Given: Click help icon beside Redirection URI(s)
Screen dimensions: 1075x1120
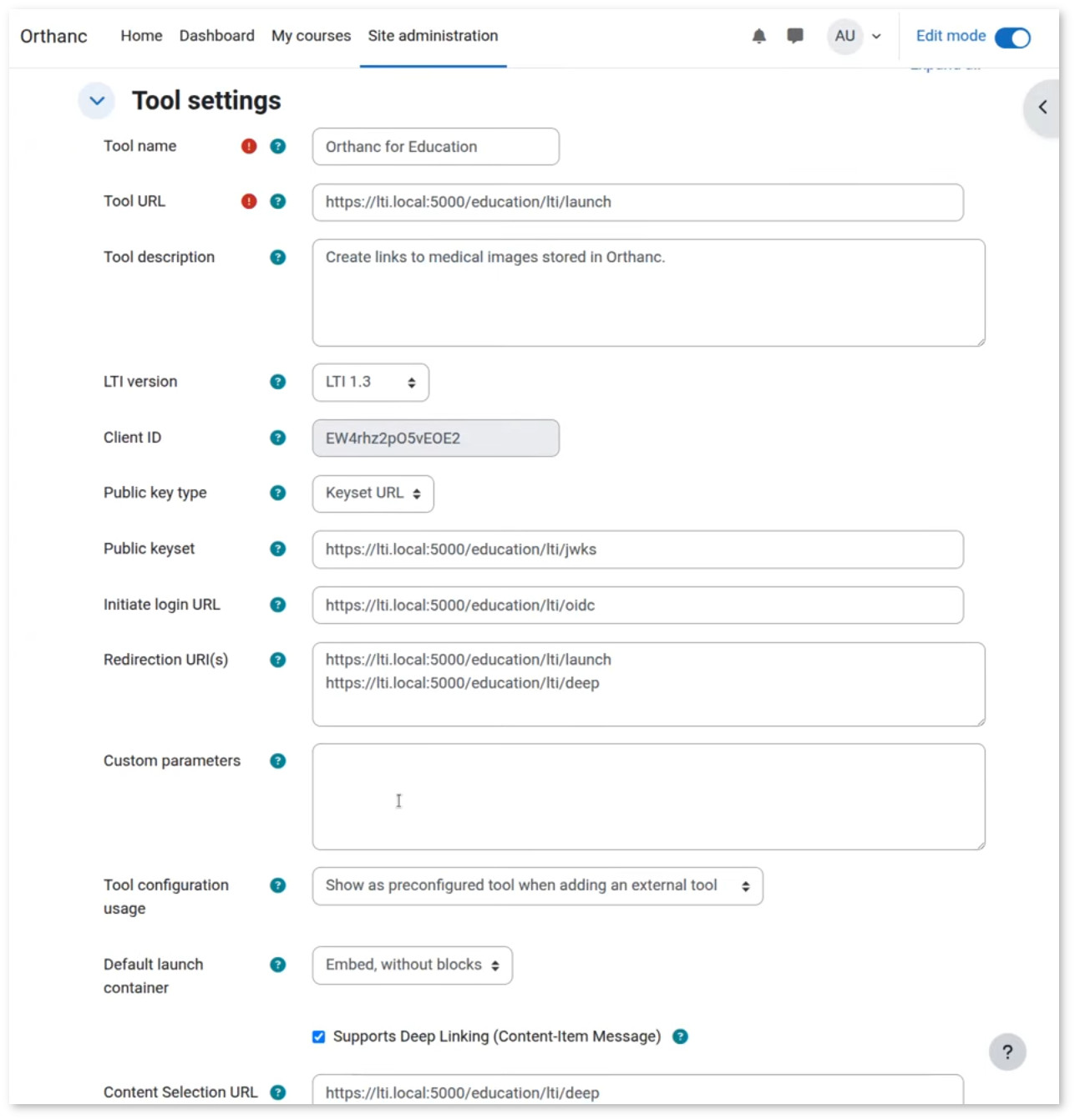Looking at the screenshot, I should [x=278, y=660].
